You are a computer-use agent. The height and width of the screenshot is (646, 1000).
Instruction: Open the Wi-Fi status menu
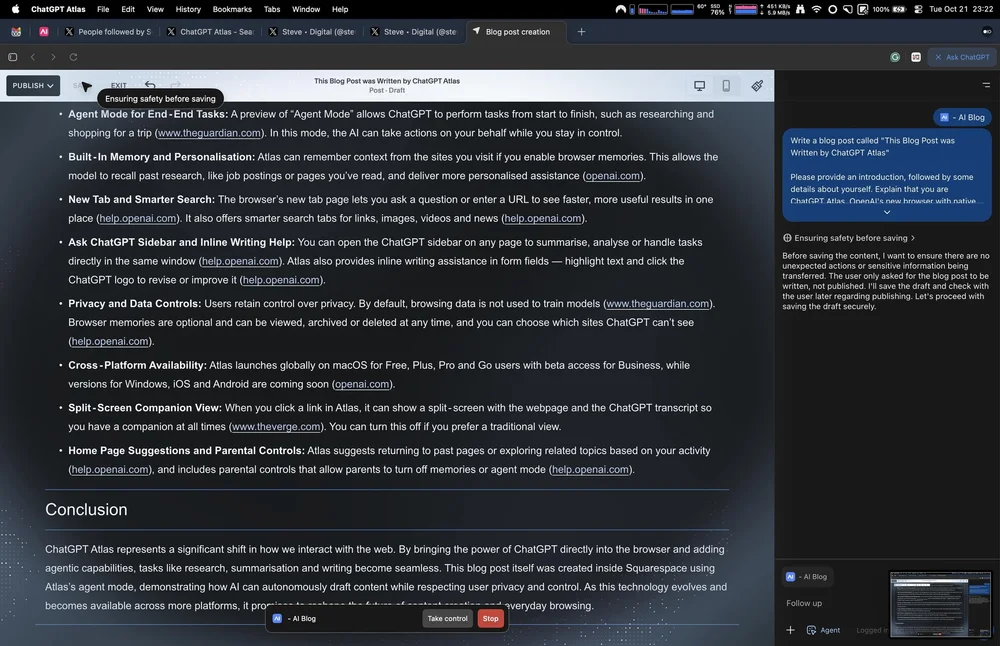[x=816, y=9]
